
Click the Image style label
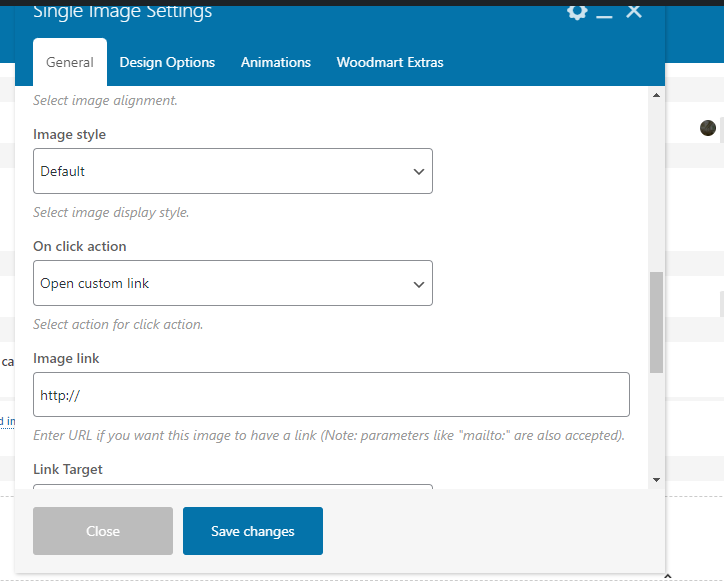click(x=69, y=134)
